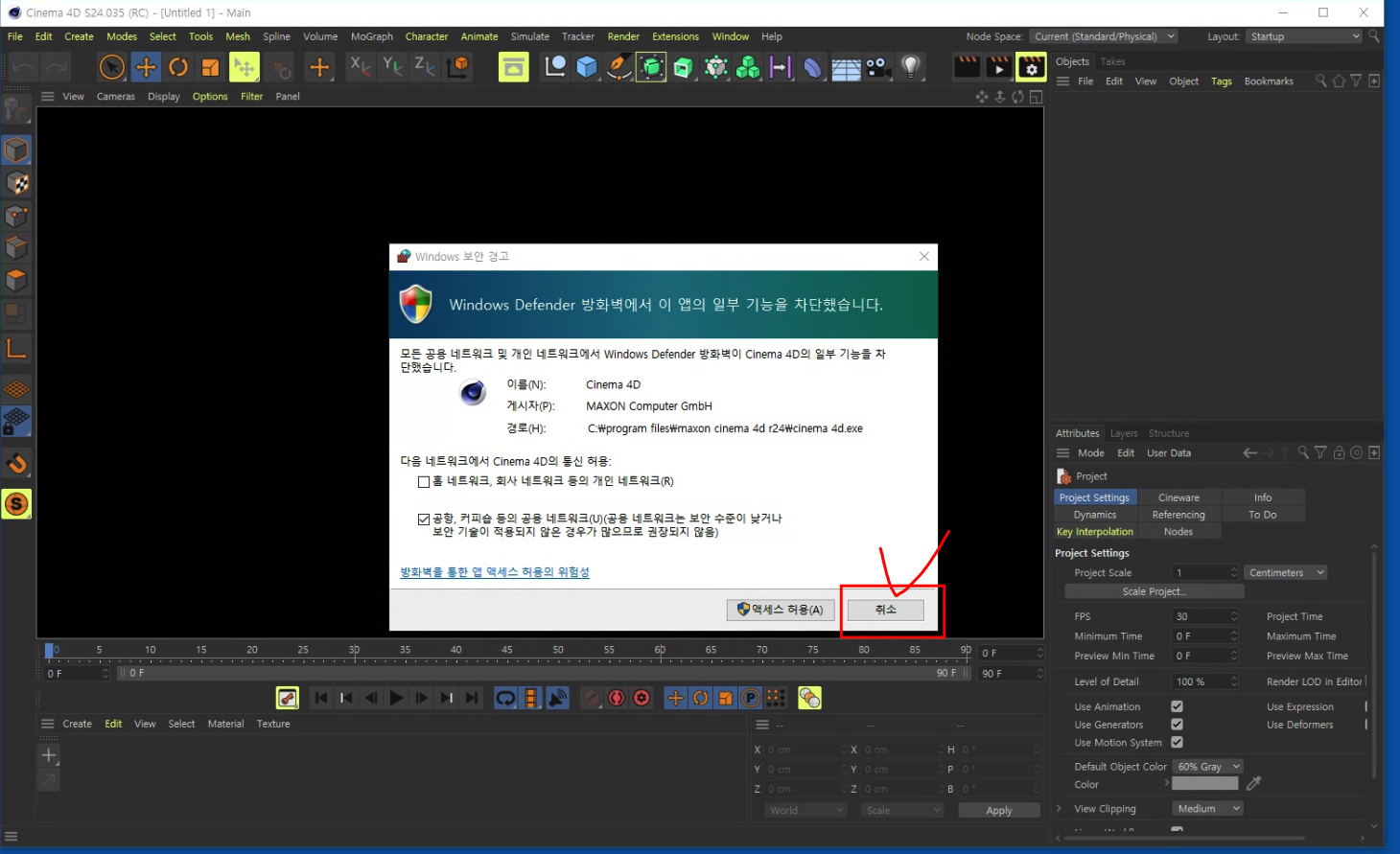Step the FPS value spinner
The image size is (1400, 854).
(x=1234, y=616)
